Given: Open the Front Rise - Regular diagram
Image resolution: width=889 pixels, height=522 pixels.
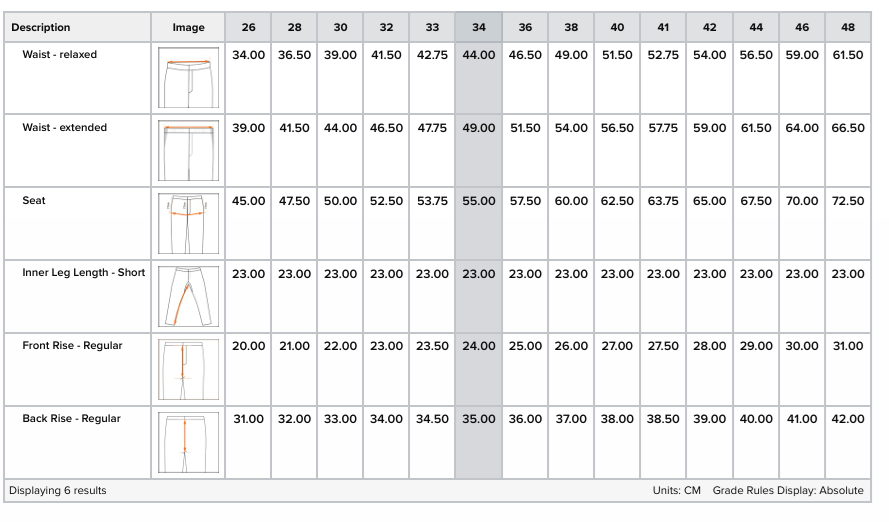Looking at the screenshot, I should click(188, 370).
